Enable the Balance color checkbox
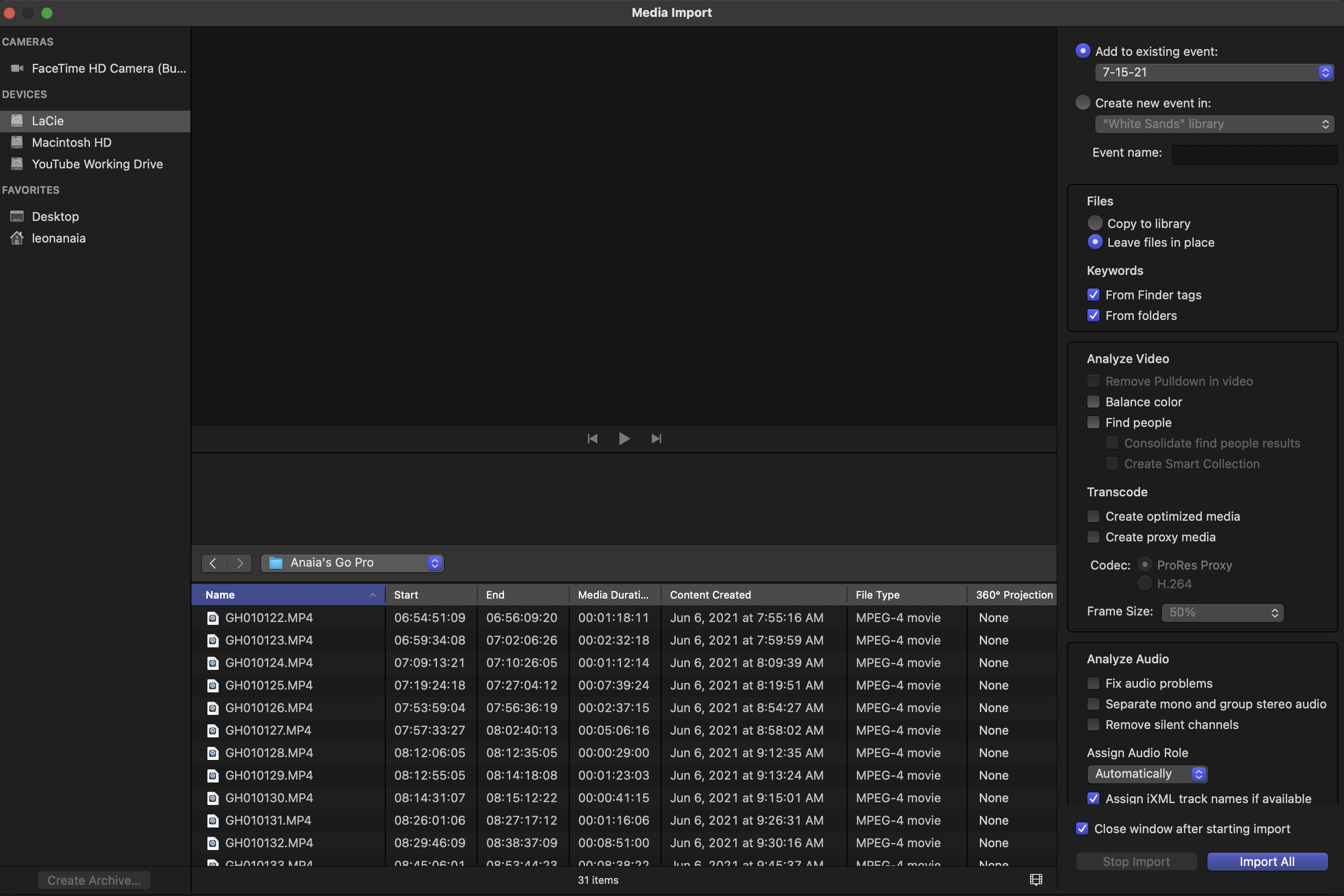This screenshot has height=896, width=1344. [x=1093, y=402]
